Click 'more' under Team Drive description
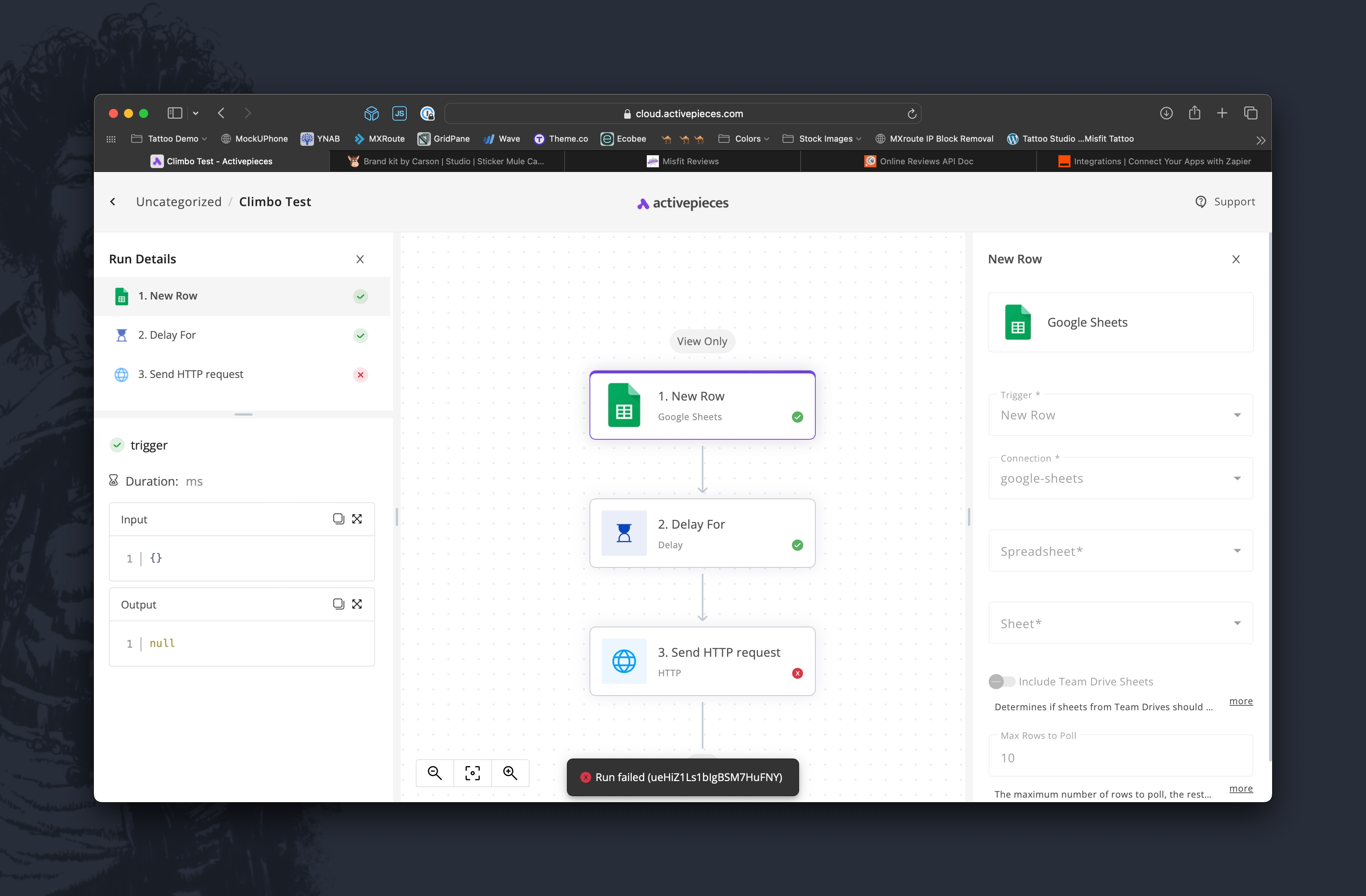 tap(1240, 701)
